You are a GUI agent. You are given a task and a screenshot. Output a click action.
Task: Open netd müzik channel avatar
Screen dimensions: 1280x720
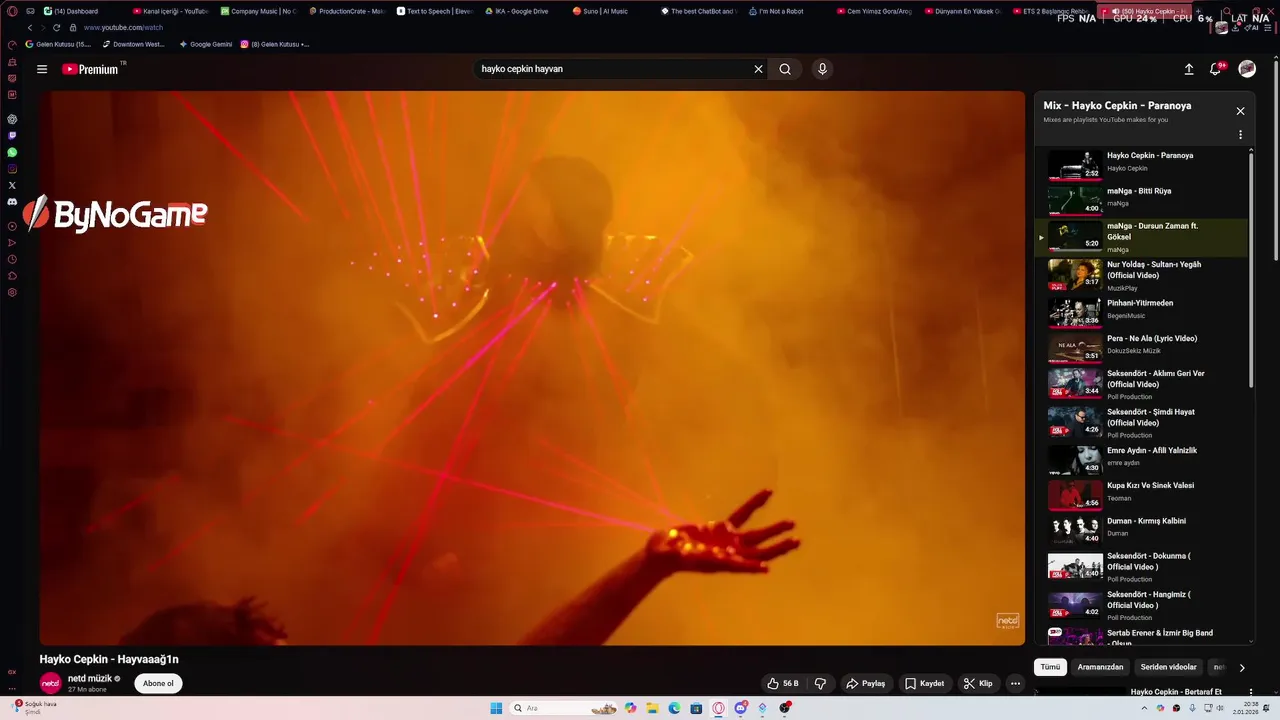50,683
